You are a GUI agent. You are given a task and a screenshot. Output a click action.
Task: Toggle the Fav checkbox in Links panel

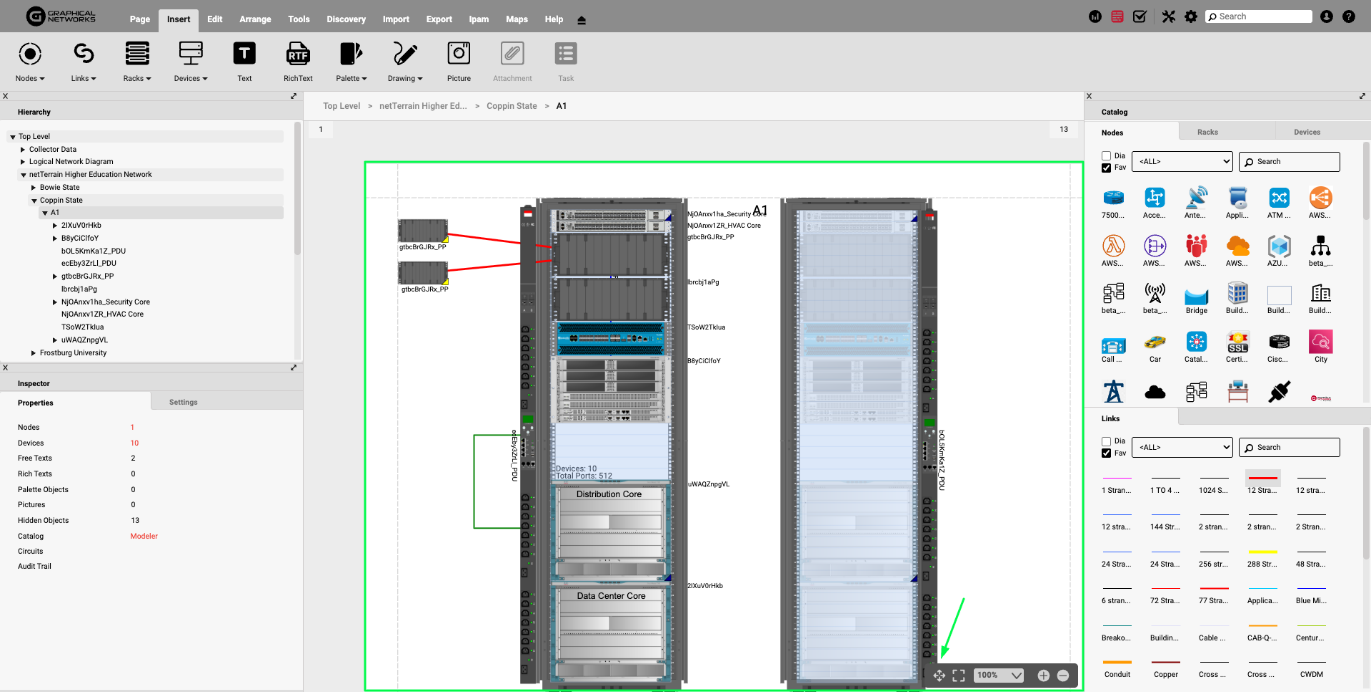point(1106,453)
